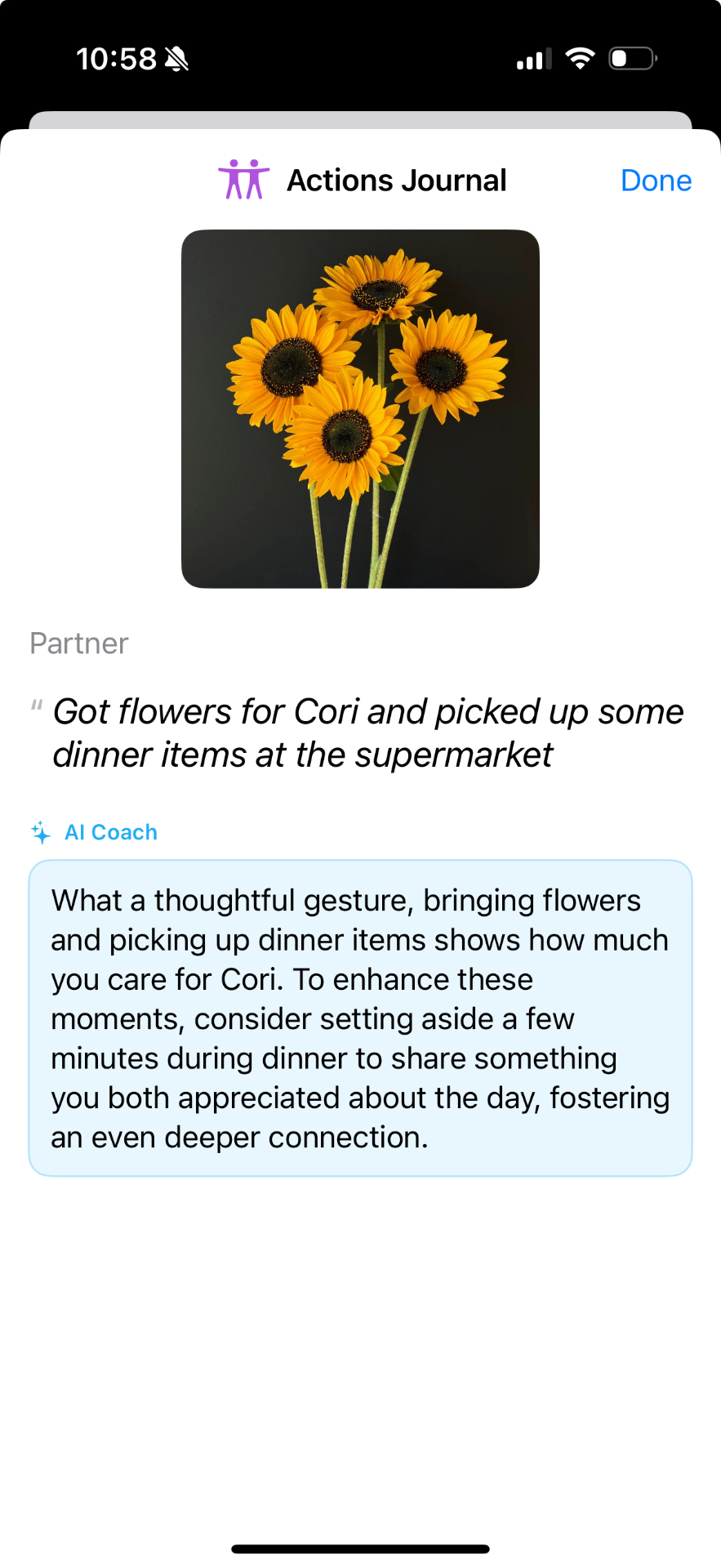
Task: Tap the AI Coach sparkle icon
Action: [41, 832]
